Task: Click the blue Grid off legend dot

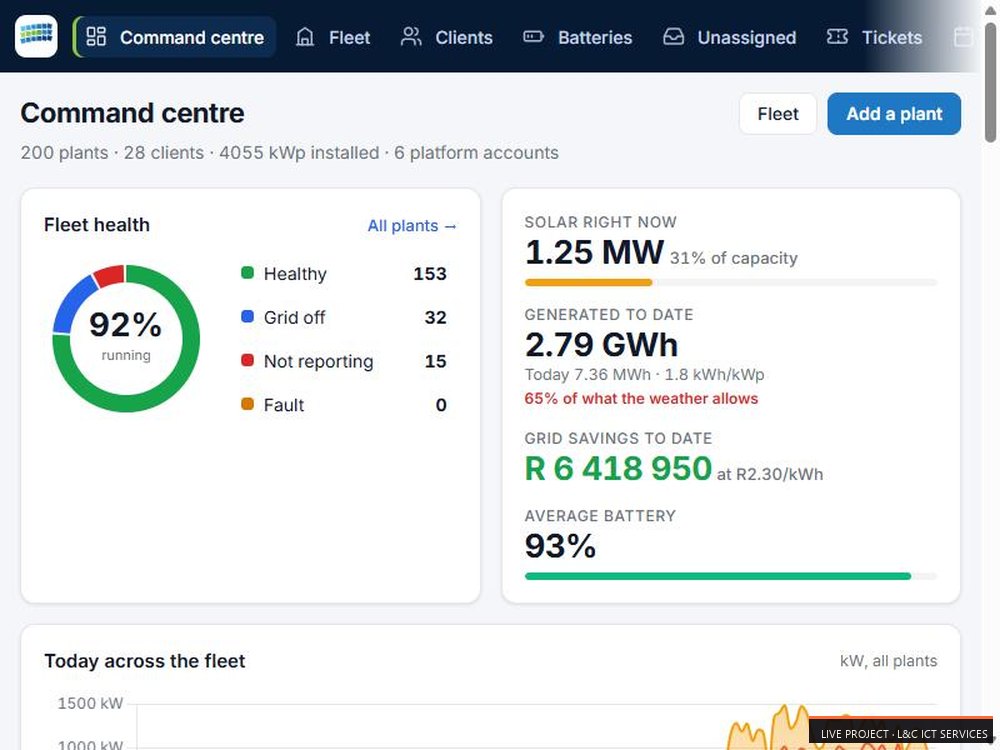Action: point(247,316)
